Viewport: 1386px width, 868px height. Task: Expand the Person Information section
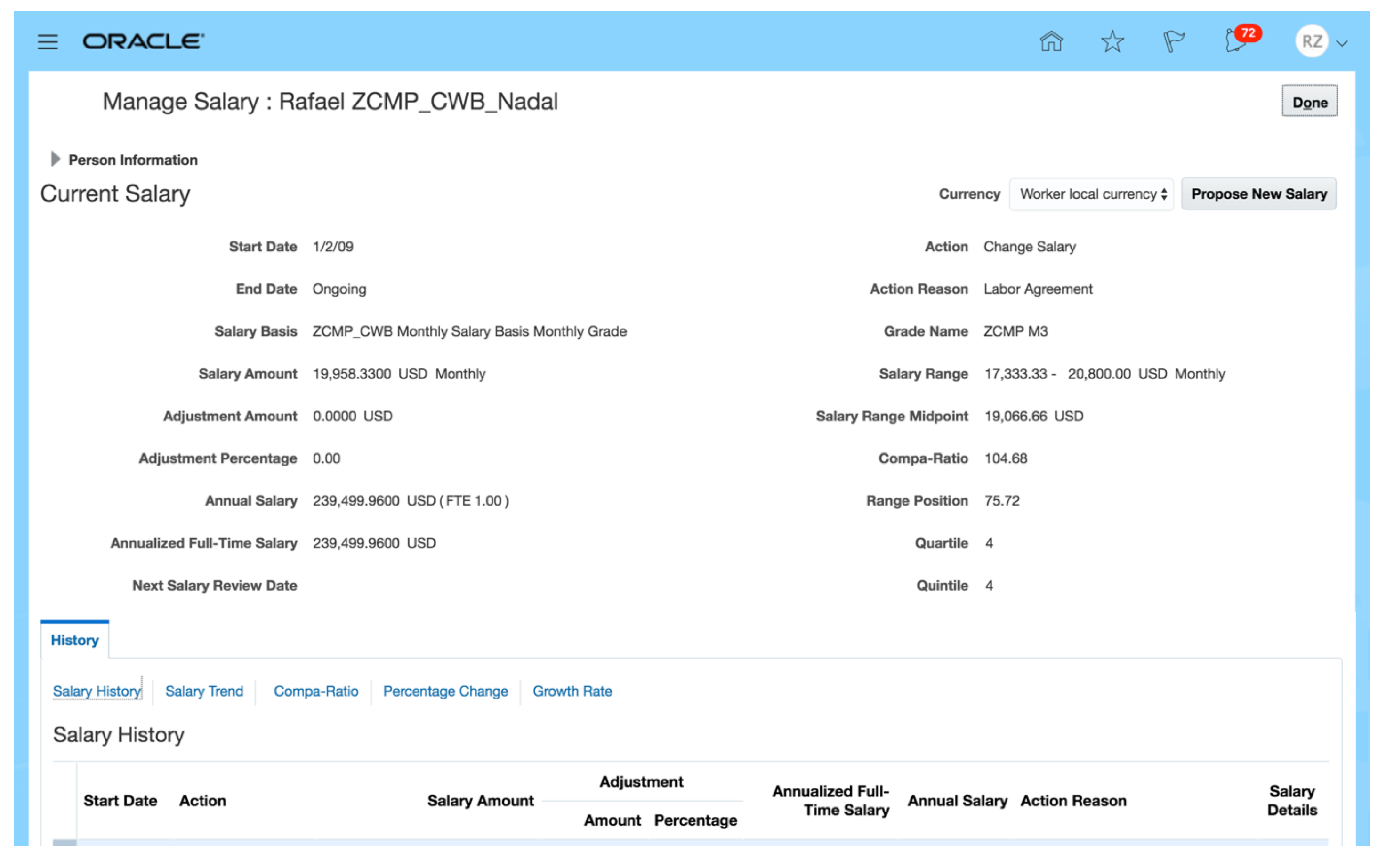coord(56,159)
